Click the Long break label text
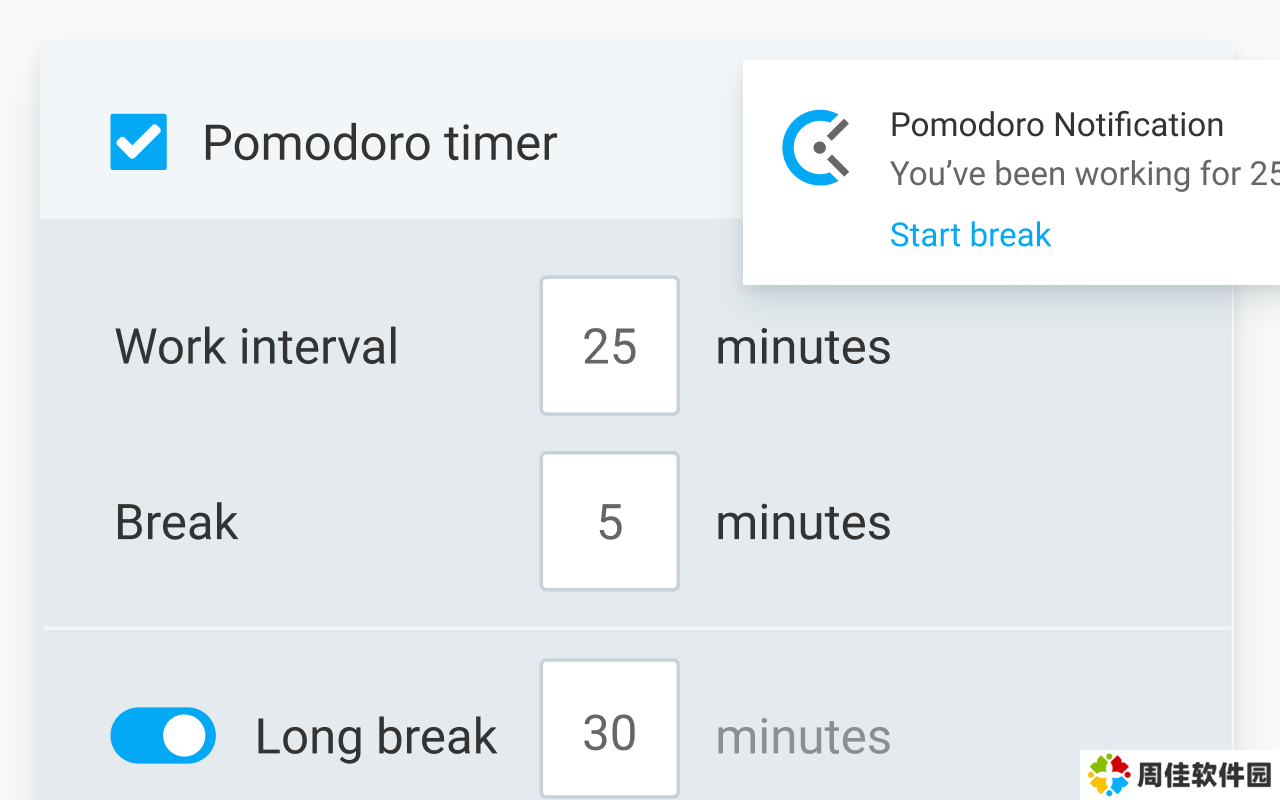1280x800 pixels. [376, 737]
